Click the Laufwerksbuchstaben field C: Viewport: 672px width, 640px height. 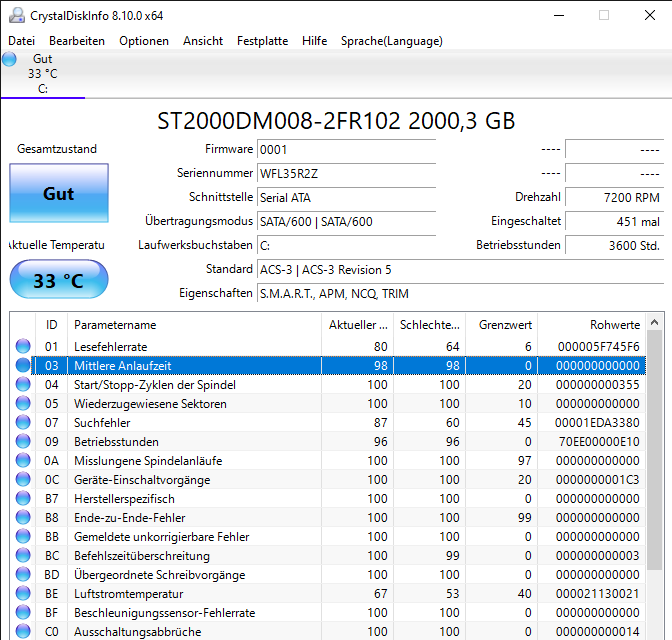coord(346,246)
